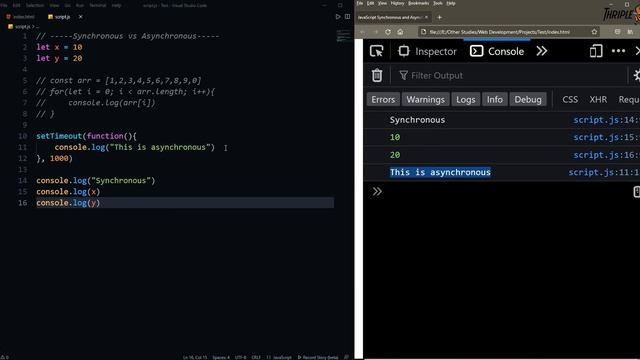This screenshot has height=360, width=640.
Task: Focus the Filter Output field
Action: (510, 76)
